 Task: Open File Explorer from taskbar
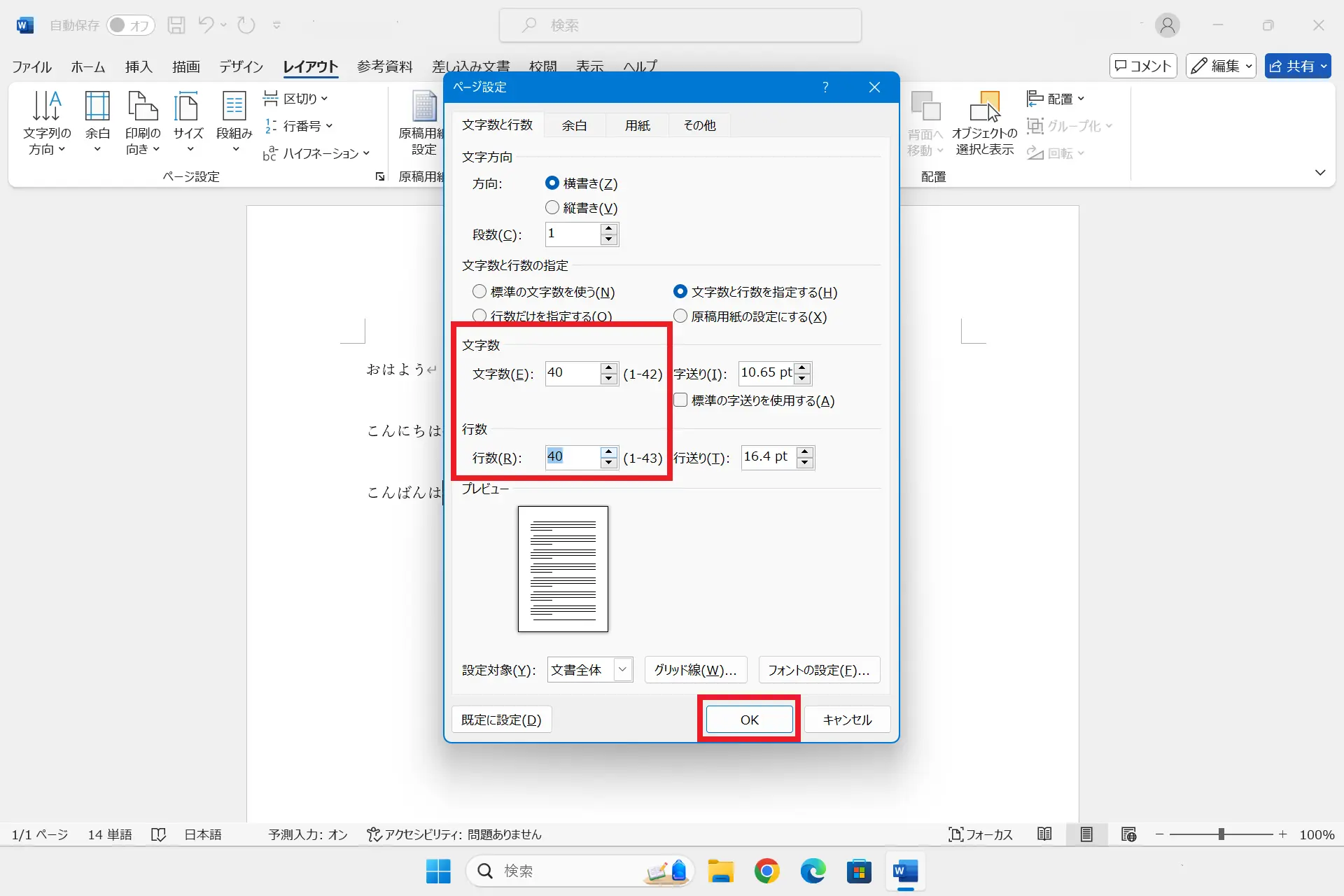tap(720, 871)
